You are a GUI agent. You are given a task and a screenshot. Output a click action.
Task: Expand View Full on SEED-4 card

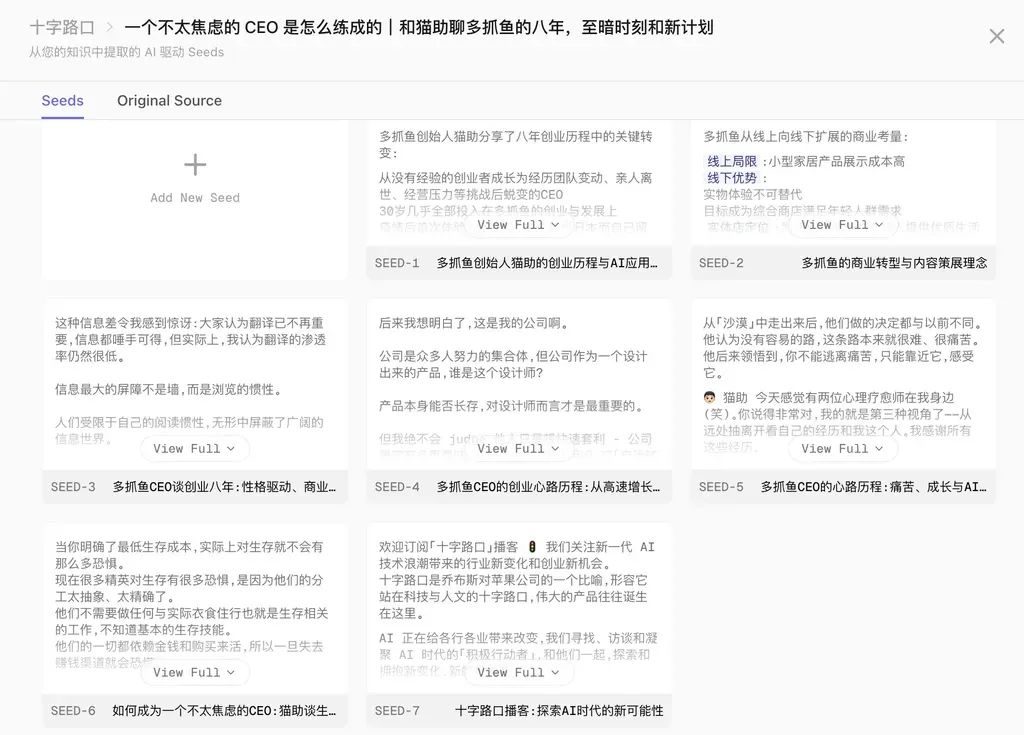pos(519,449)
